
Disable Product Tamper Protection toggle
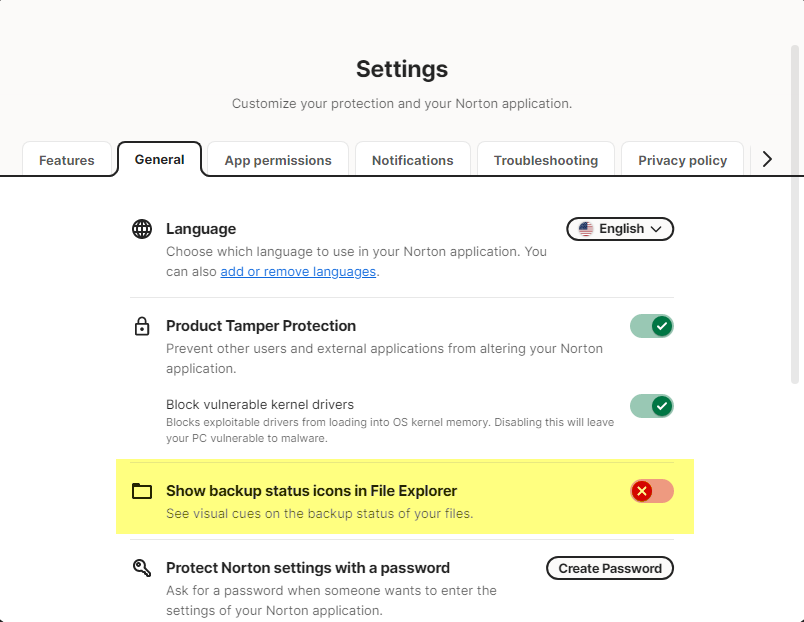tap(651, 326)
